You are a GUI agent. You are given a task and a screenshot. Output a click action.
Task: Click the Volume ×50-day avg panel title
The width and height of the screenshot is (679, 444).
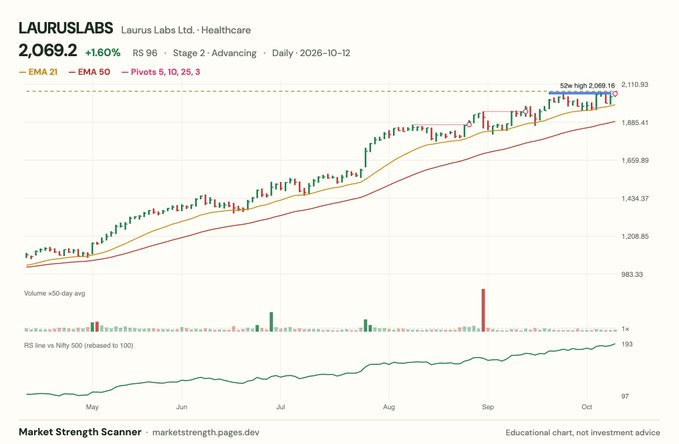[55, 293]
